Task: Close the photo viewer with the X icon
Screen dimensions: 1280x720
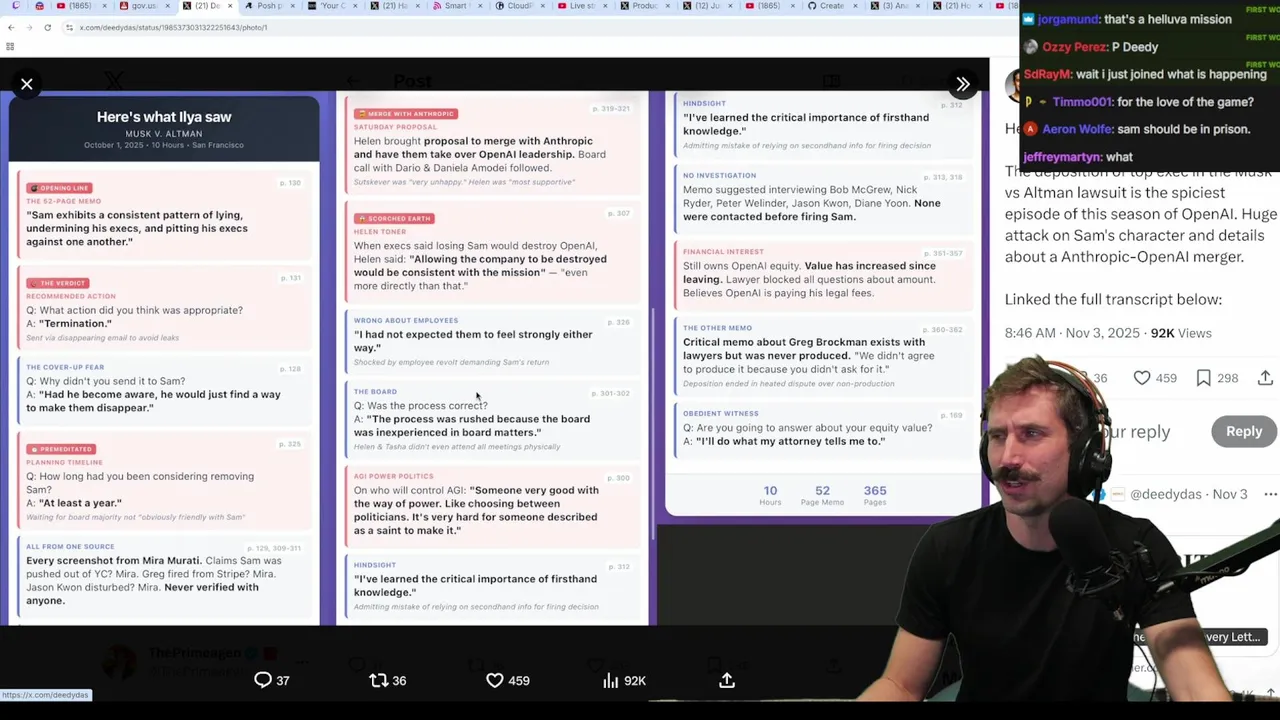Action: coord(27,84)
